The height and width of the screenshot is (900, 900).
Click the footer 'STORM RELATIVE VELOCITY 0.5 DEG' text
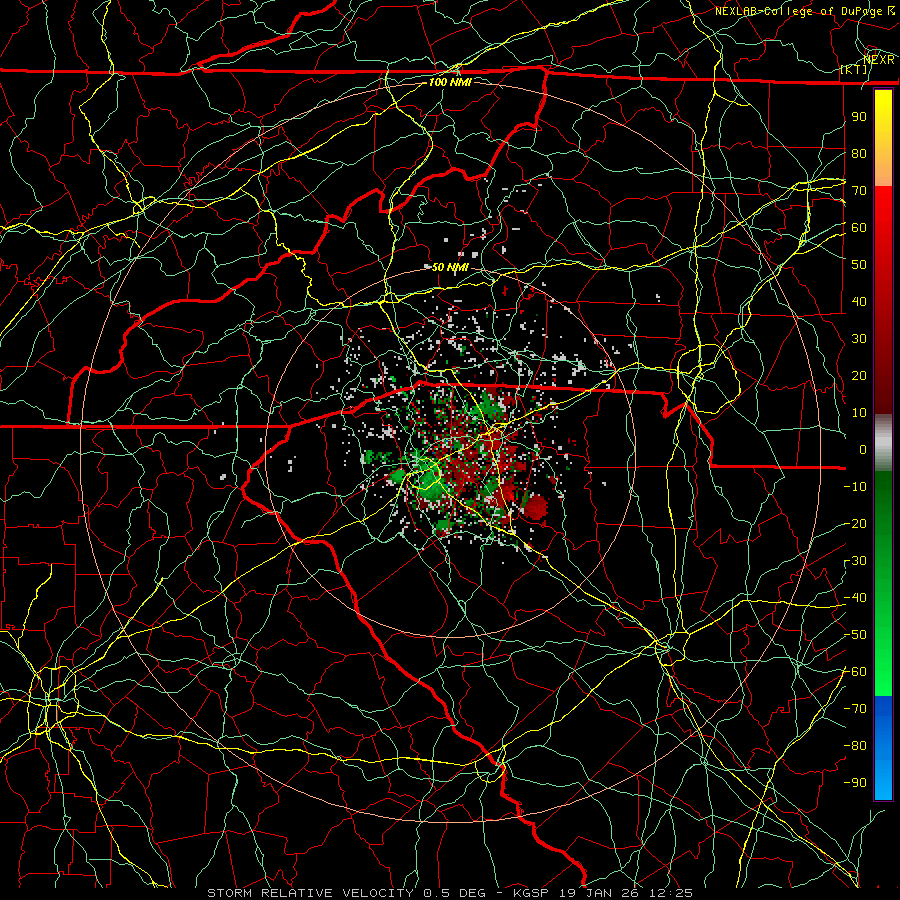pos(346,893)
